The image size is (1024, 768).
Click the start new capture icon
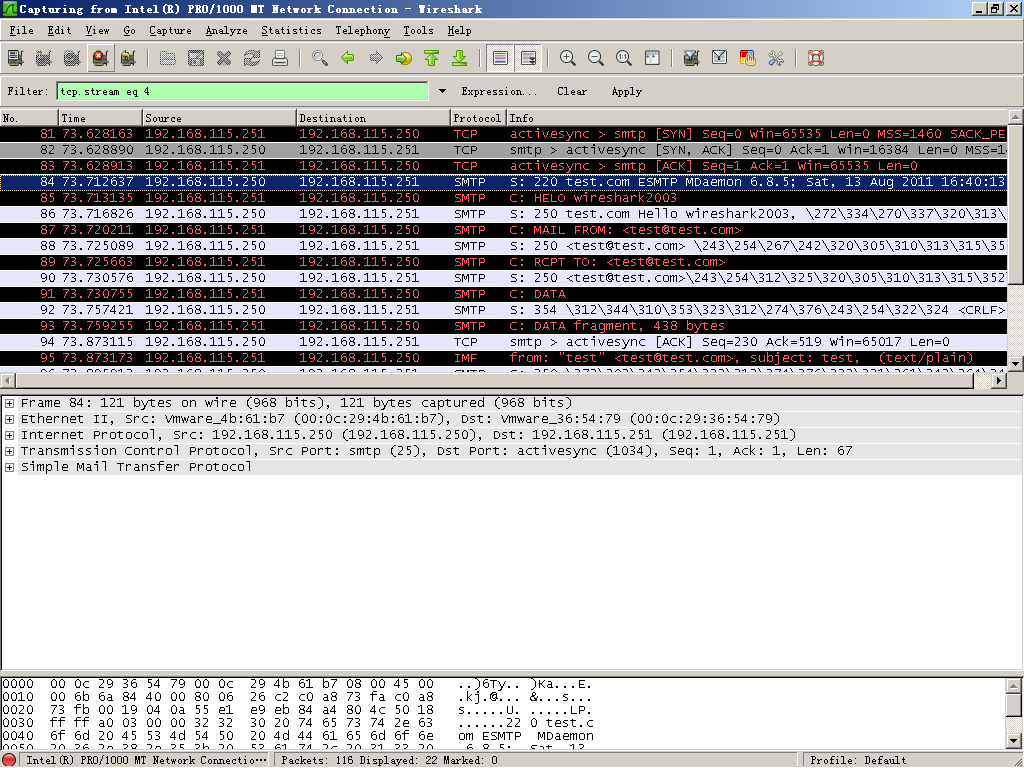coord(72,58)
